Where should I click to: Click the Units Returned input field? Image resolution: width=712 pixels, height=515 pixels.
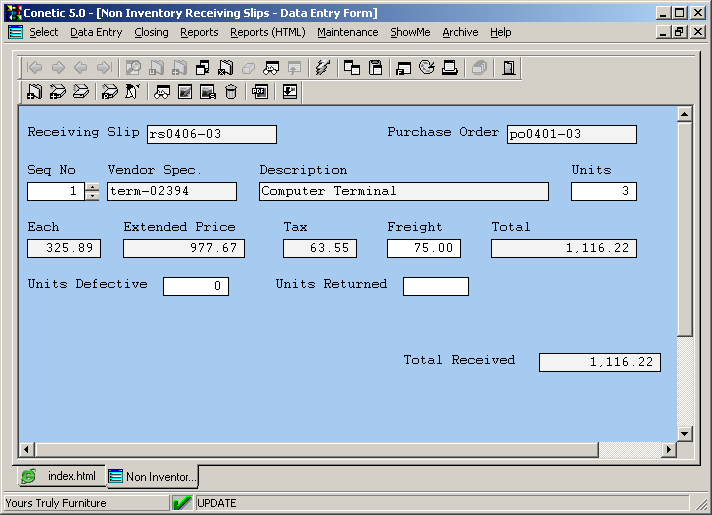[435, 287]
